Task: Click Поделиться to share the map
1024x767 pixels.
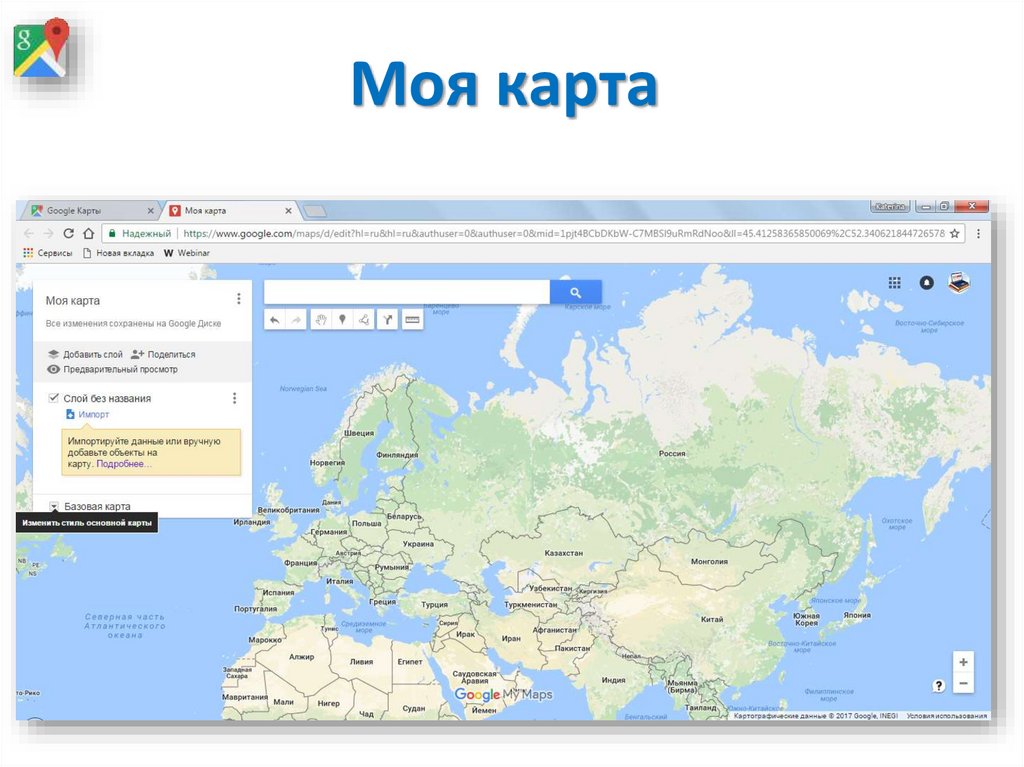Action: click(x=163, y=354)
